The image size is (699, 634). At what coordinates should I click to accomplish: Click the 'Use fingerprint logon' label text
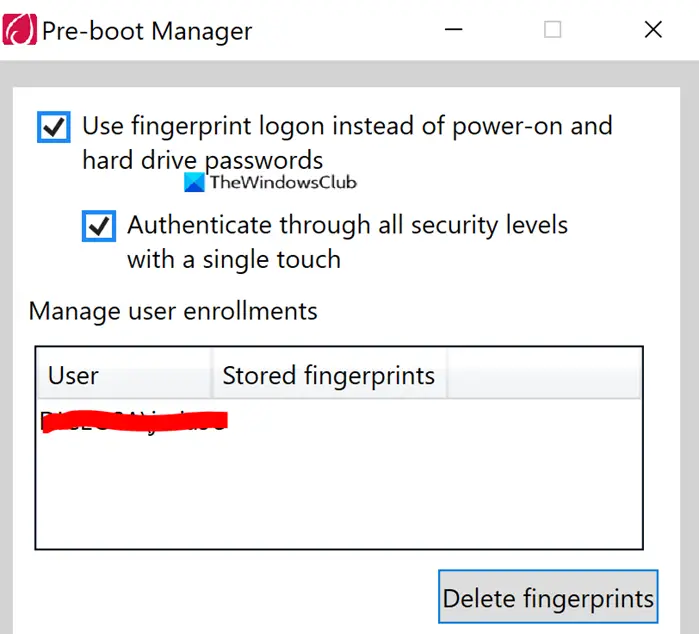[346, 127]
